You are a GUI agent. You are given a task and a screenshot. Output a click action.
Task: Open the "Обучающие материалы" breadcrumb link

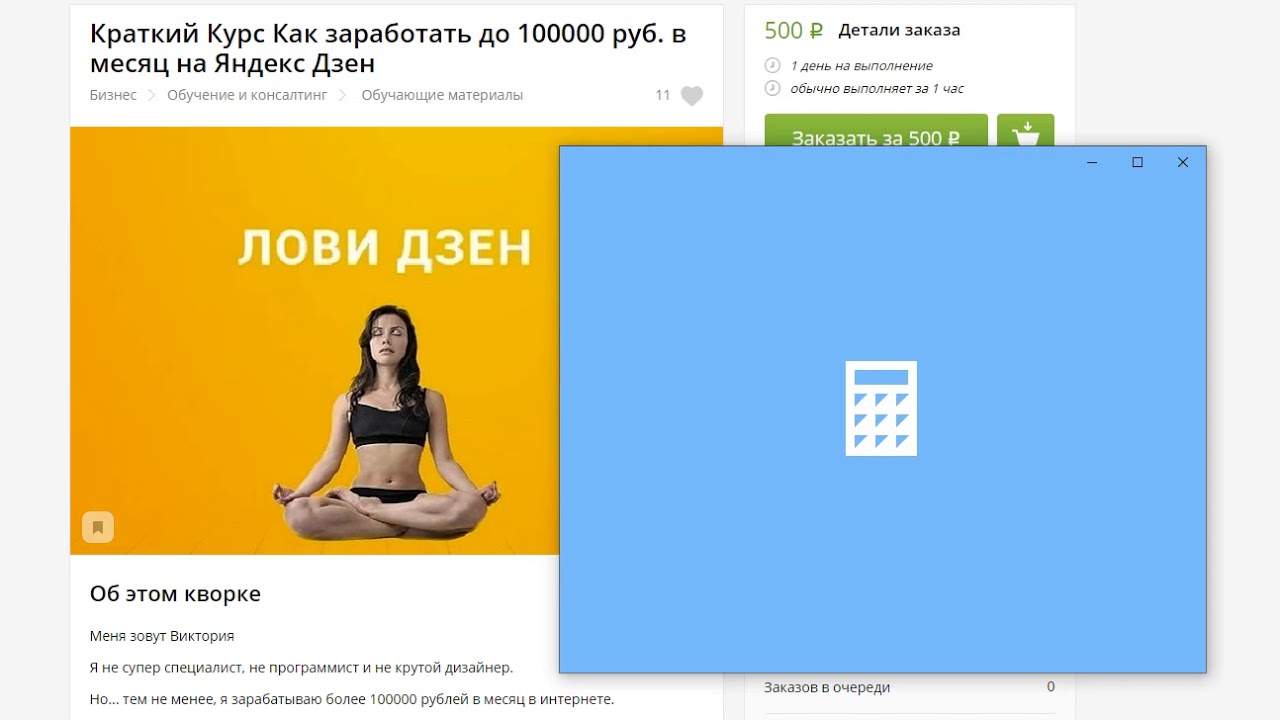(x=442, y=95)
